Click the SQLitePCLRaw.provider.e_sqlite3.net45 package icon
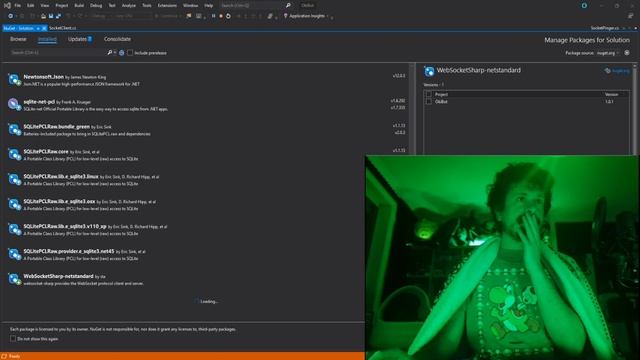The width and height of the screenshot is (640, 360). [x=14, y=254]
